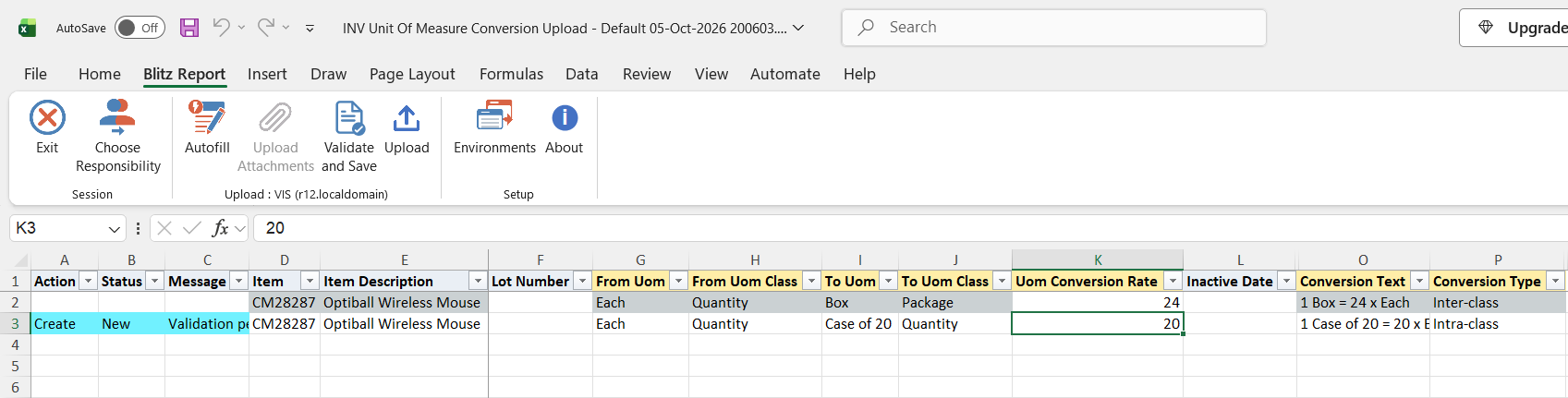The width and height of the screenshot is (1568, 398).
Task: Switch to the Page Layout tab
Action: click(412, 74)
